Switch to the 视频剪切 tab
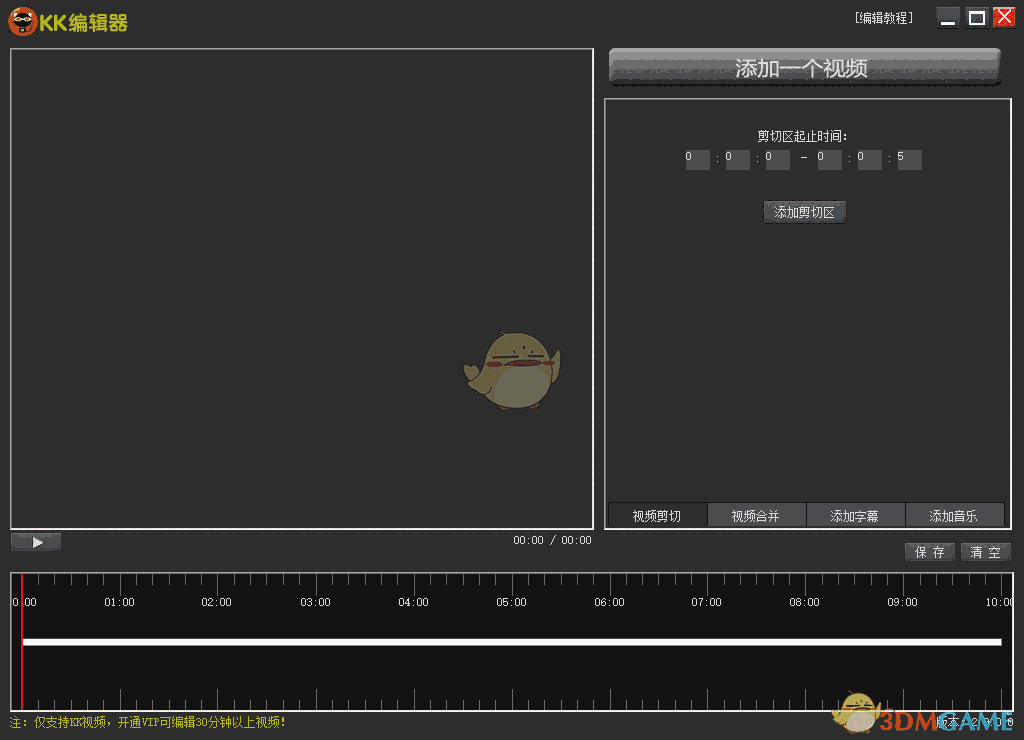The image size is (1024, 740). coord(657,516)
